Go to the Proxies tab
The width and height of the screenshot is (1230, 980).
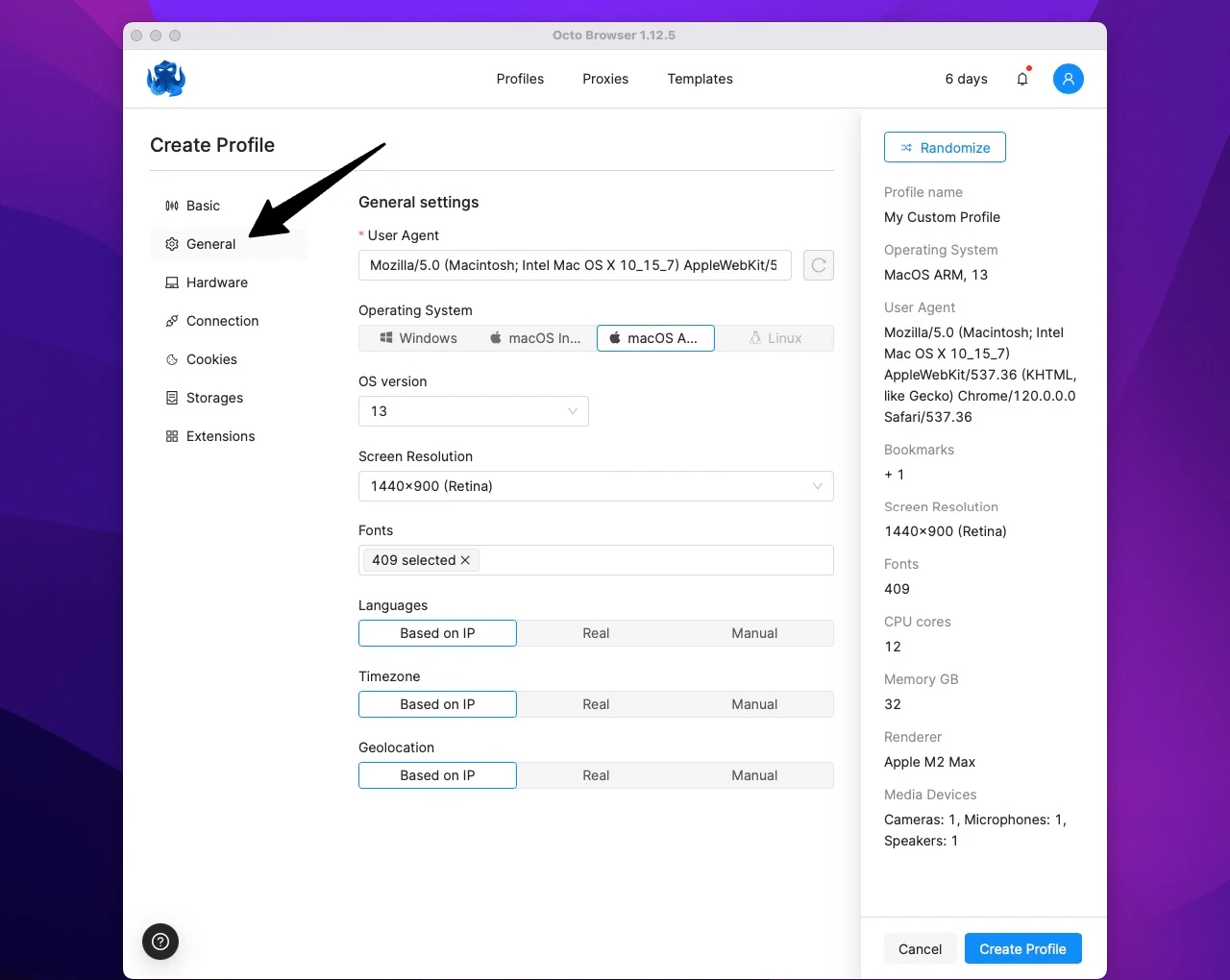[x=605, y=79]
